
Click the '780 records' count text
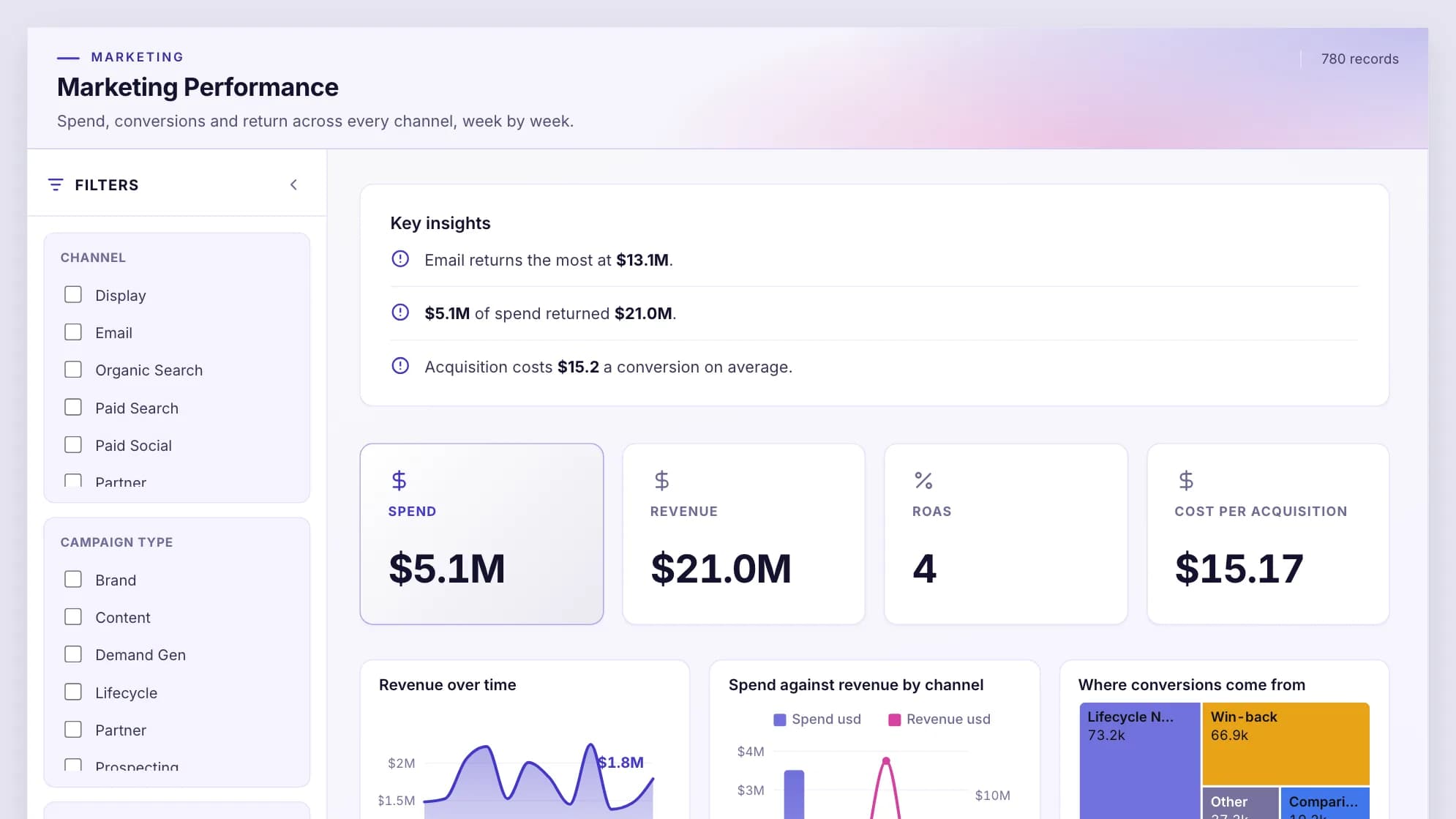1359,59
